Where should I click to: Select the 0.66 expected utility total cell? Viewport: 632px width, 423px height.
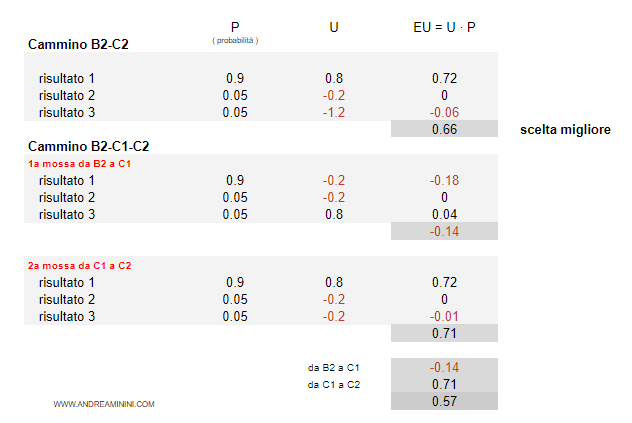click(444, 130)
